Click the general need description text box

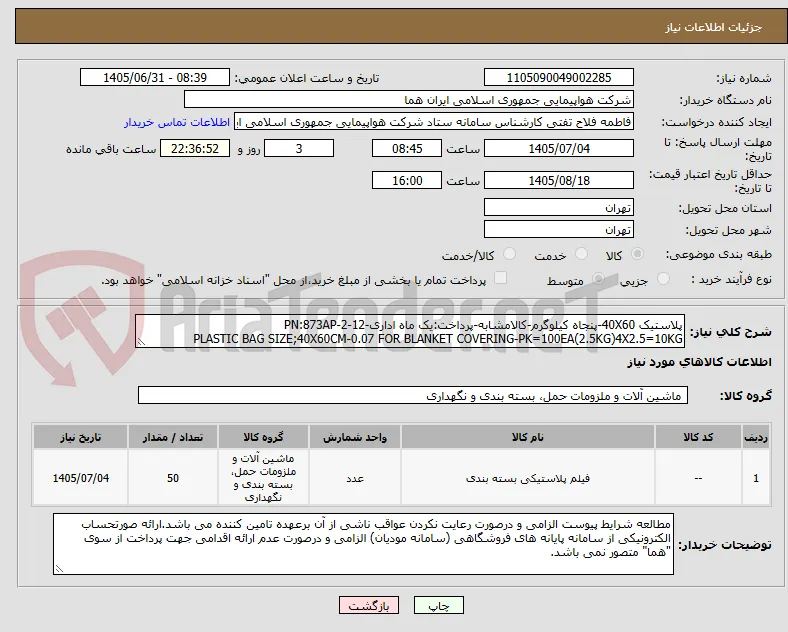[410, 332]
